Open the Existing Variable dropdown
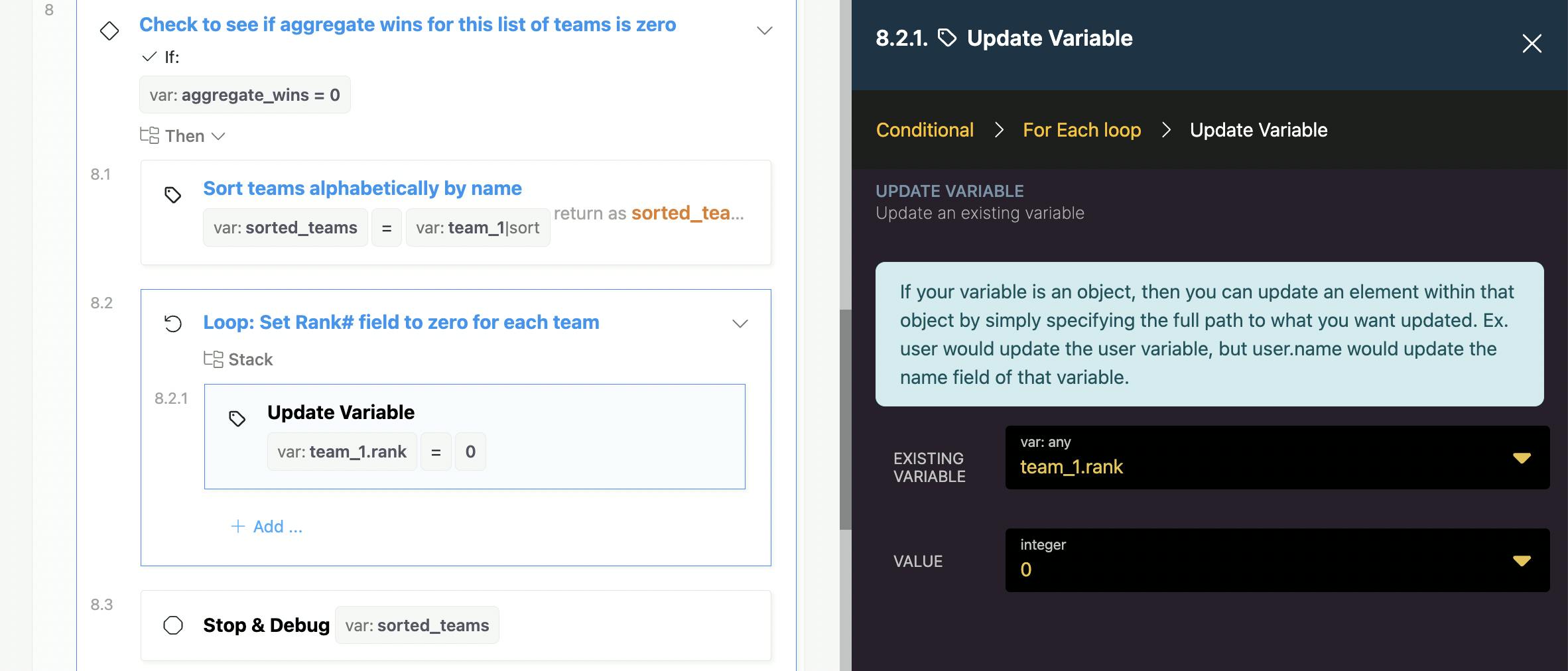1568x671 pixels. click(x=1521, y=458)
